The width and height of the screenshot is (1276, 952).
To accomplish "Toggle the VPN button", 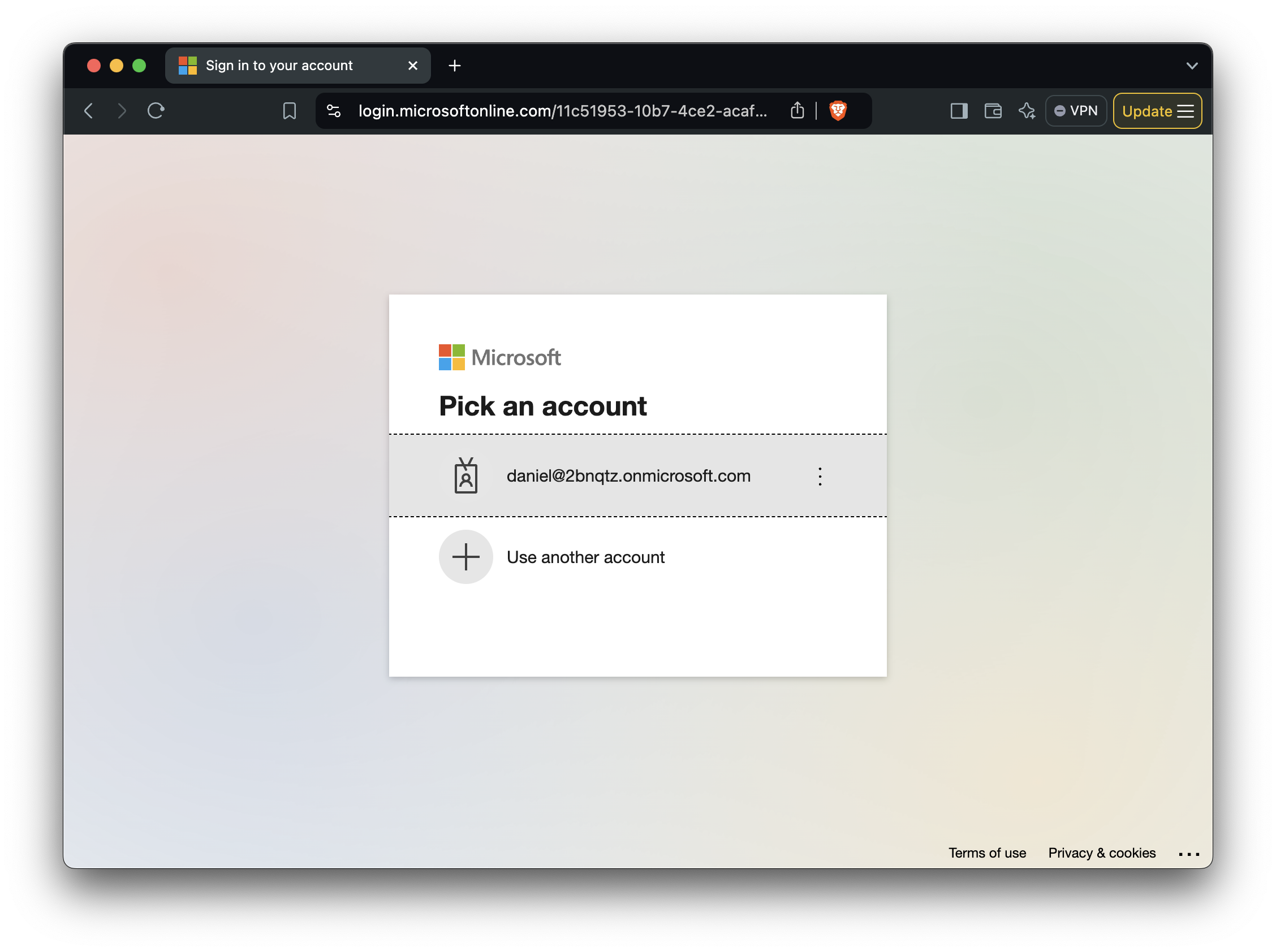I will (x=1075, y=111).
